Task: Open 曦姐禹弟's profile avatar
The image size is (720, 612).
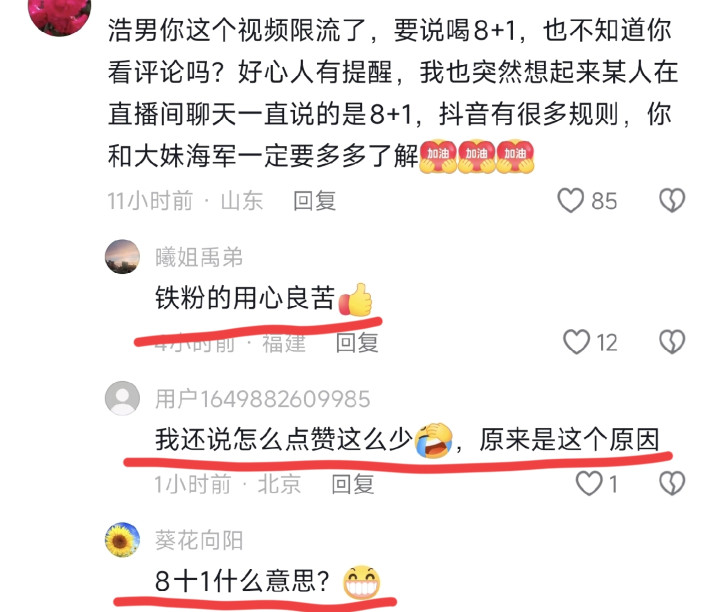Action: pos(123,257)
